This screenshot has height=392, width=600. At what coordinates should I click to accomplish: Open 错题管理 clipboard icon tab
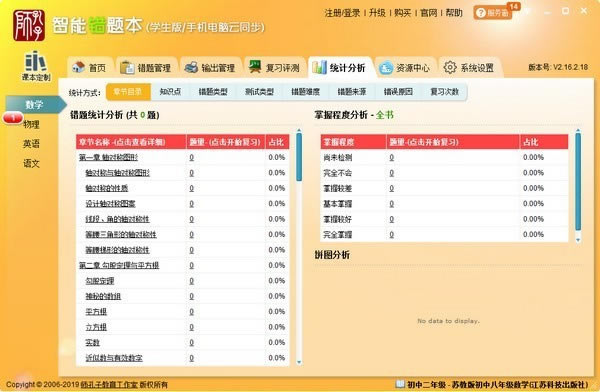[x=146, y=68]
